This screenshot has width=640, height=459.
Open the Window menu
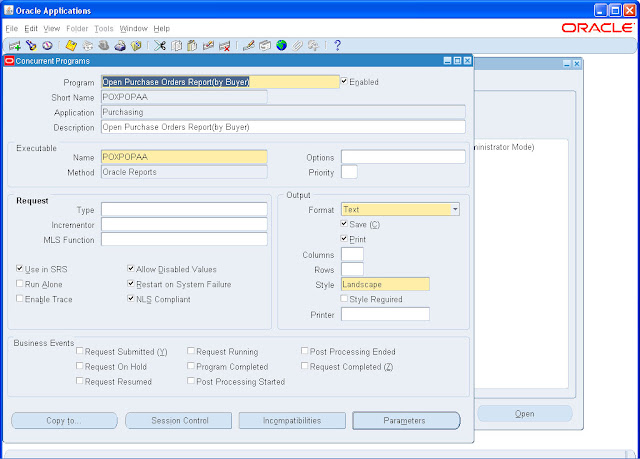tap(133, 29)
